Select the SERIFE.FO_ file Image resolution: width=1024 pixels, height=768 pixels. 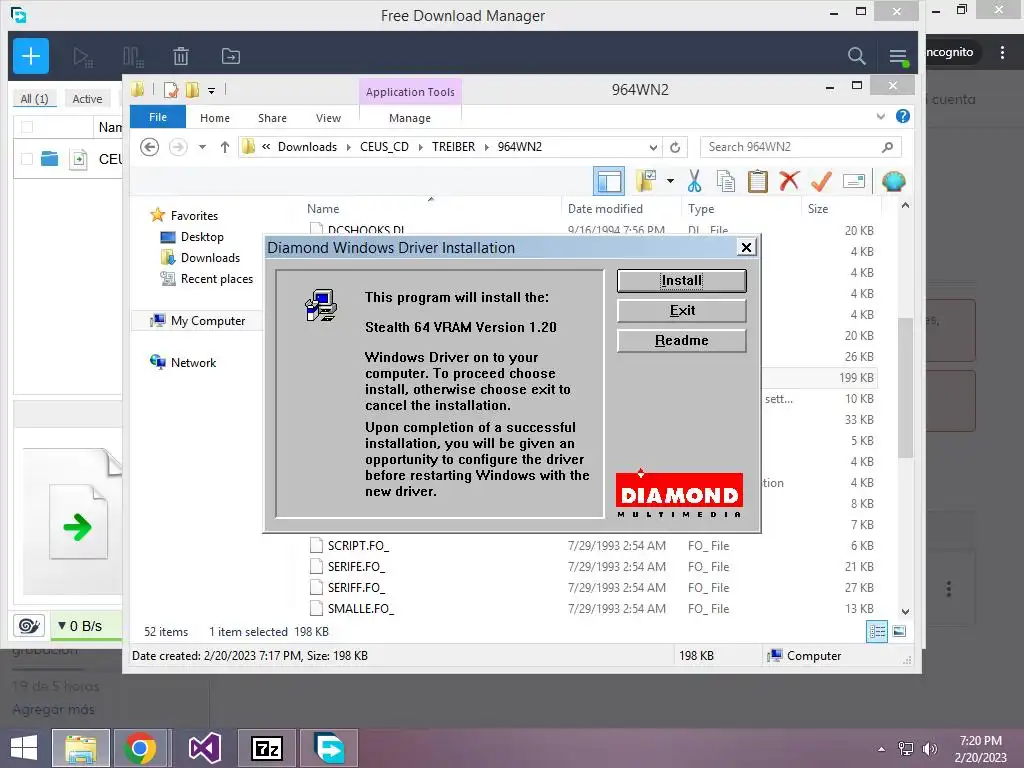[x=356, y=567]
